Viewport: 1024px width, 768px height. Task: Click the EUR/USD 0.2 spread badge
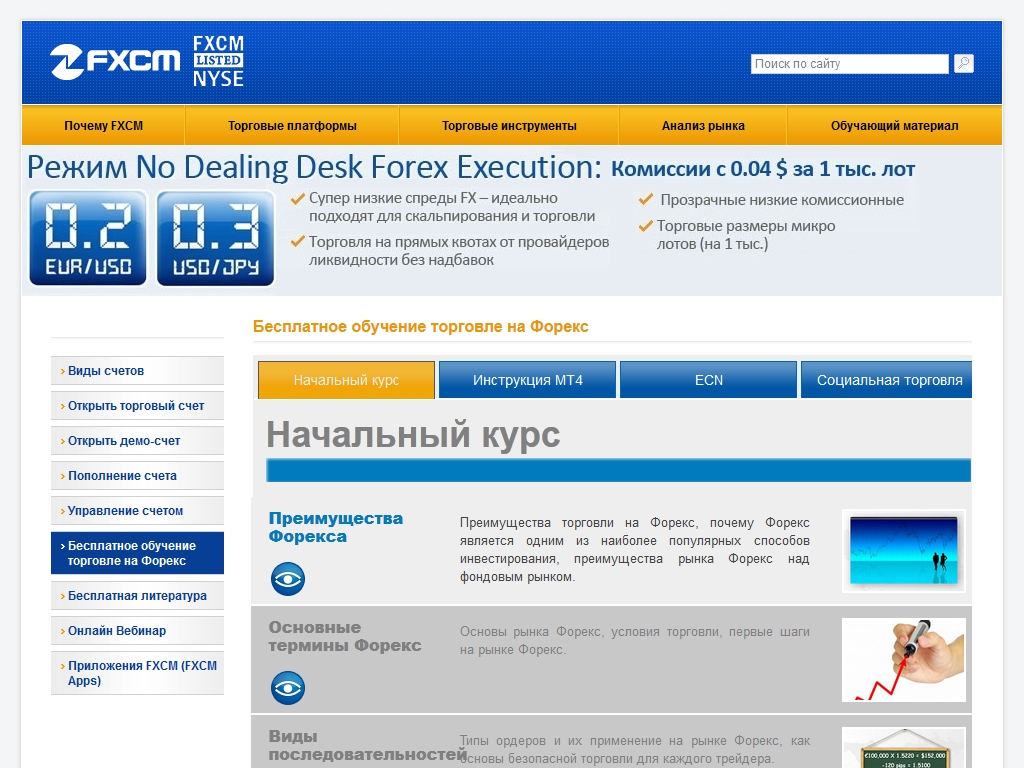pyautogui.click(x=88, y=239)
